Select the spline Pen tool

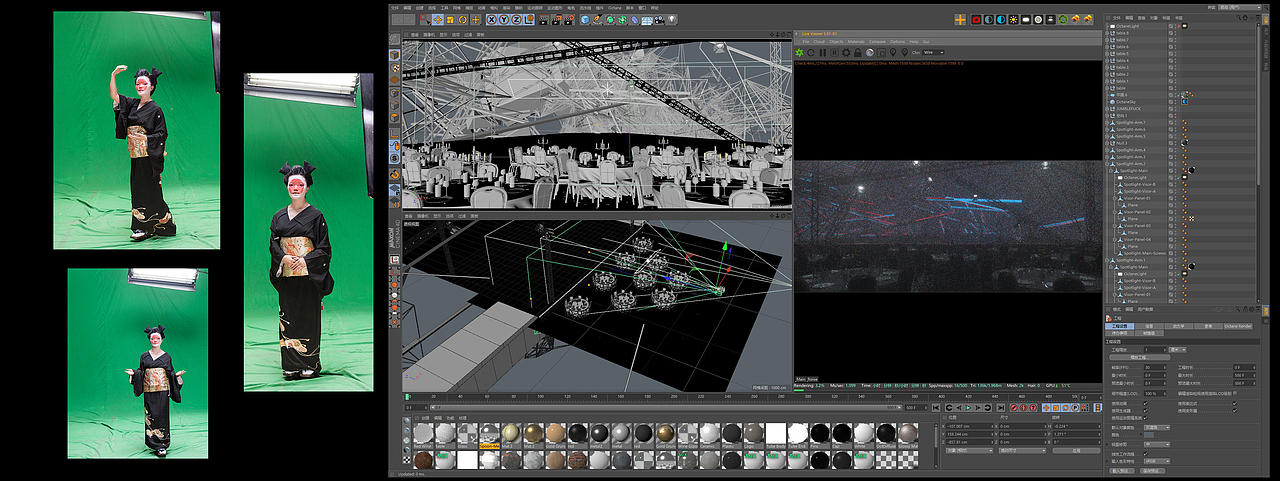[x=597, y=20]
